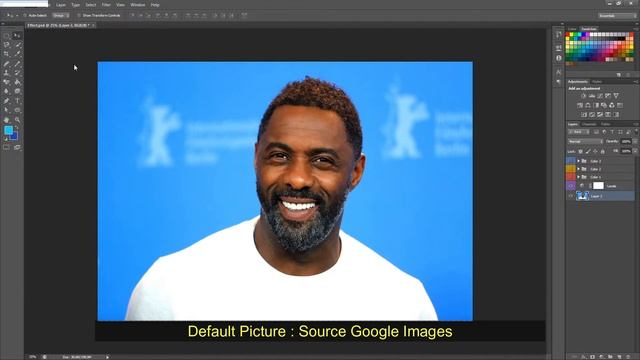Select the Zoom magnifier tool
Viewport: 640px width, 360px height.
(17, 120)
